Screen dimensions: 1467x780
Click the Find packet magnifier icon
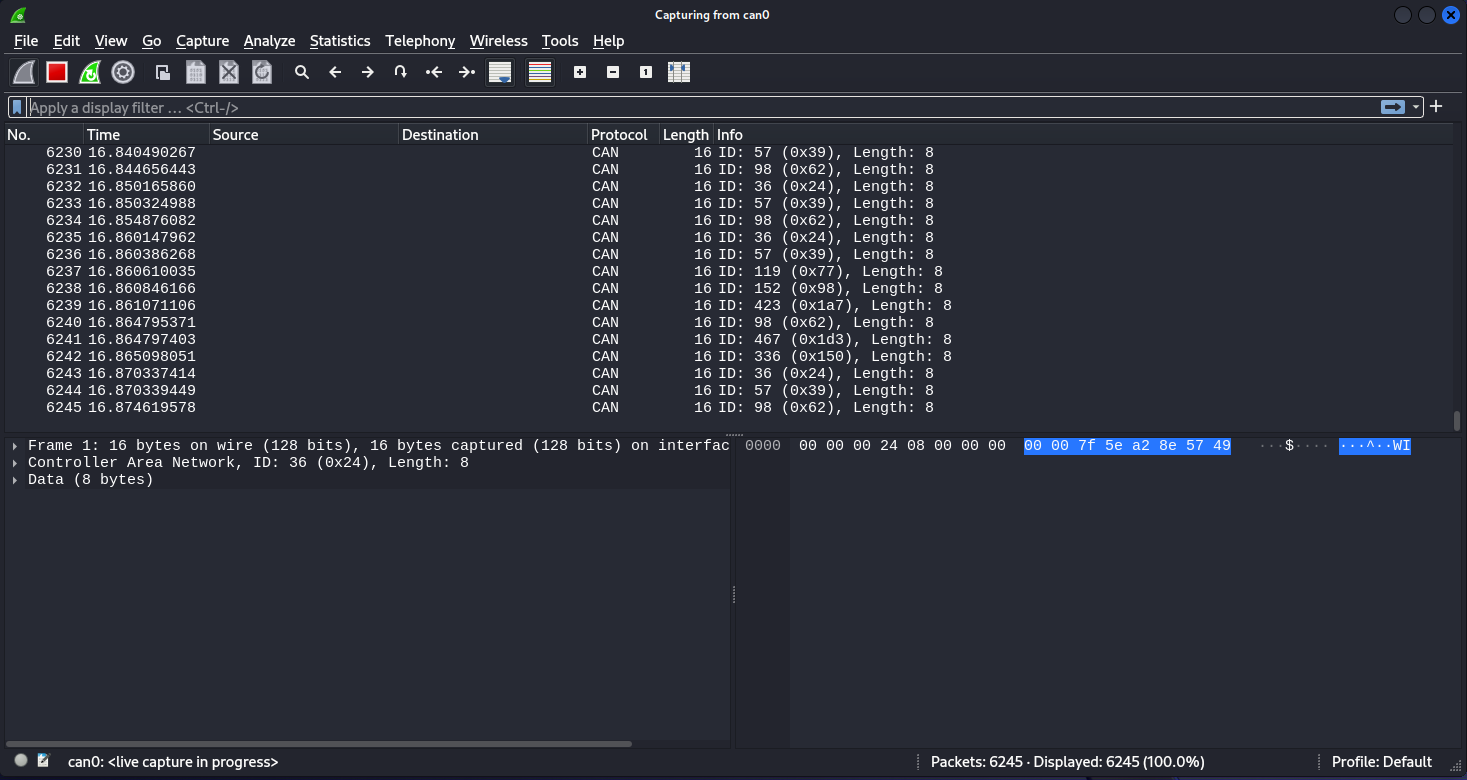[x=302, y=72]
